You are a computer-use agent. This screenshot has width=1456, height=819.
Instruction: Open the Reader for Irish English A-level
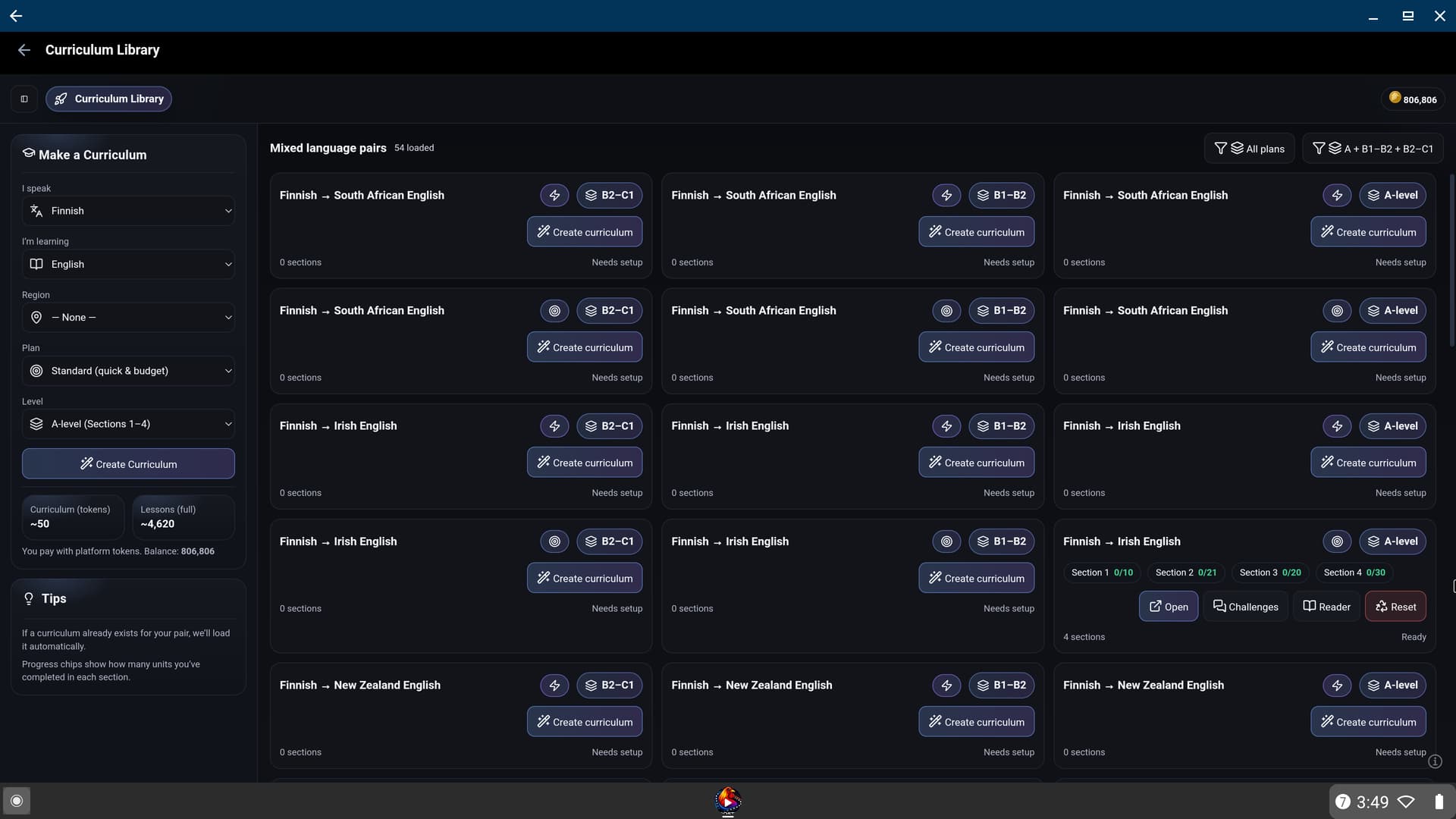[x=1326, y=607]
